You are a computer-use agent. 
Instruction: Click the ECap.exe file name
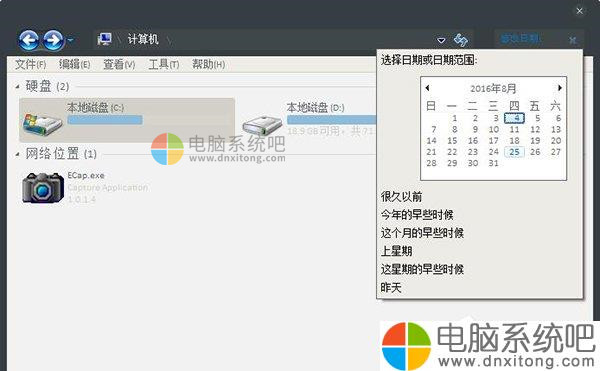tap(86, 176)
